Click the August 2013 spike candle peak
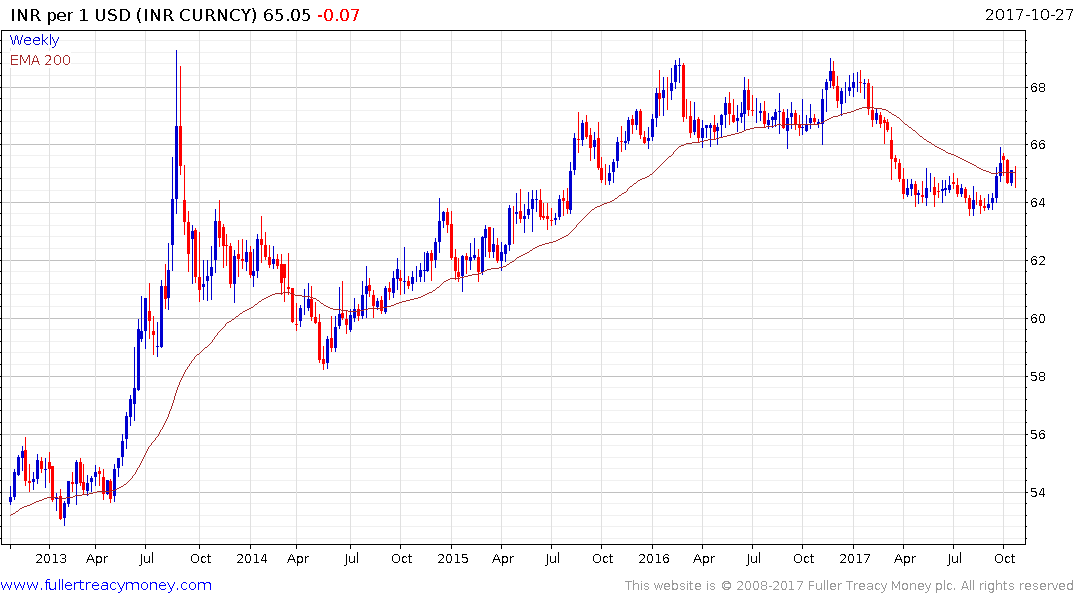This screenshot has width=1075, height=600. click(176, 52)
